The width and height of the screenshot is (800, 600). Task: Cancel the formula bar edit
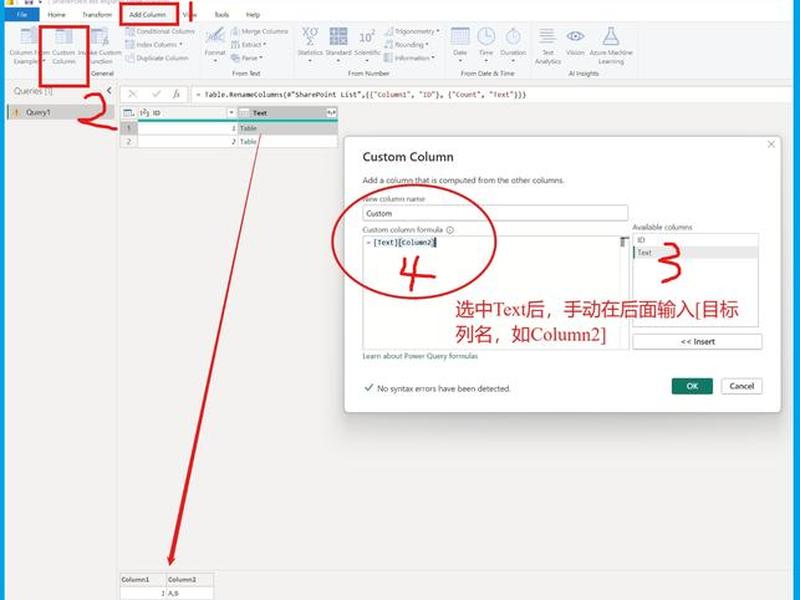click(133, 94)
